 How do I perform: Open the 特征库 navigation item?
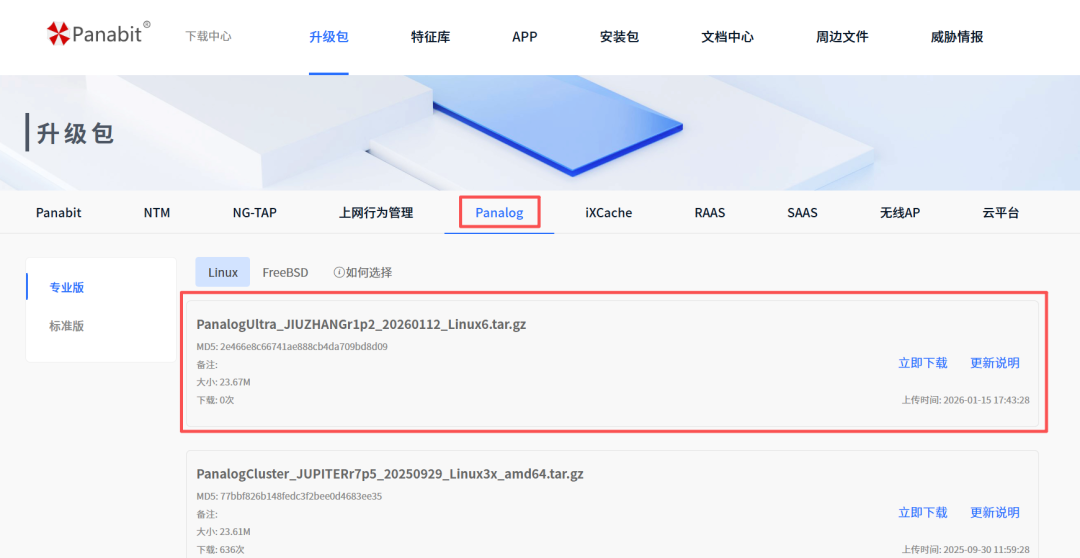(x=430, y=37)
